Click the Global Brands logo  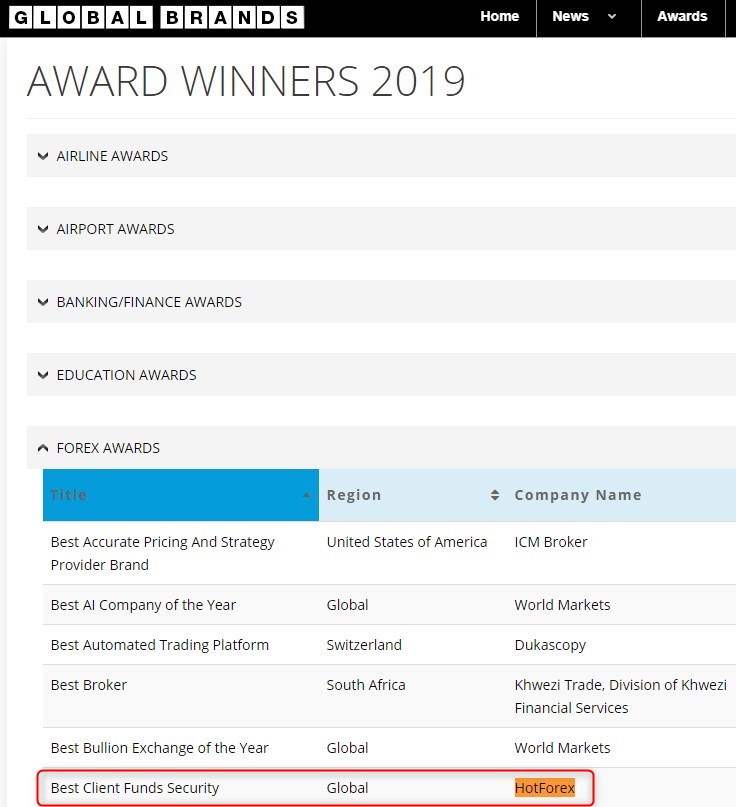(x=156, y=17)
